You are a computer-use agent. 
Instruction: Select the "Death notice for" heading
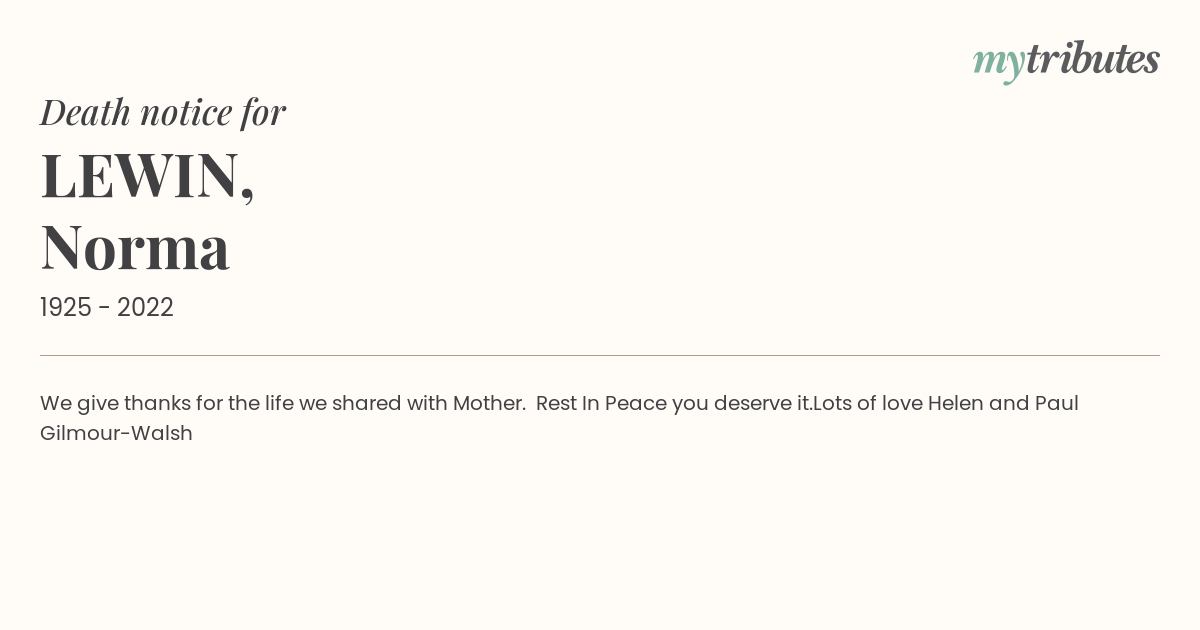(x=163, y=113)
